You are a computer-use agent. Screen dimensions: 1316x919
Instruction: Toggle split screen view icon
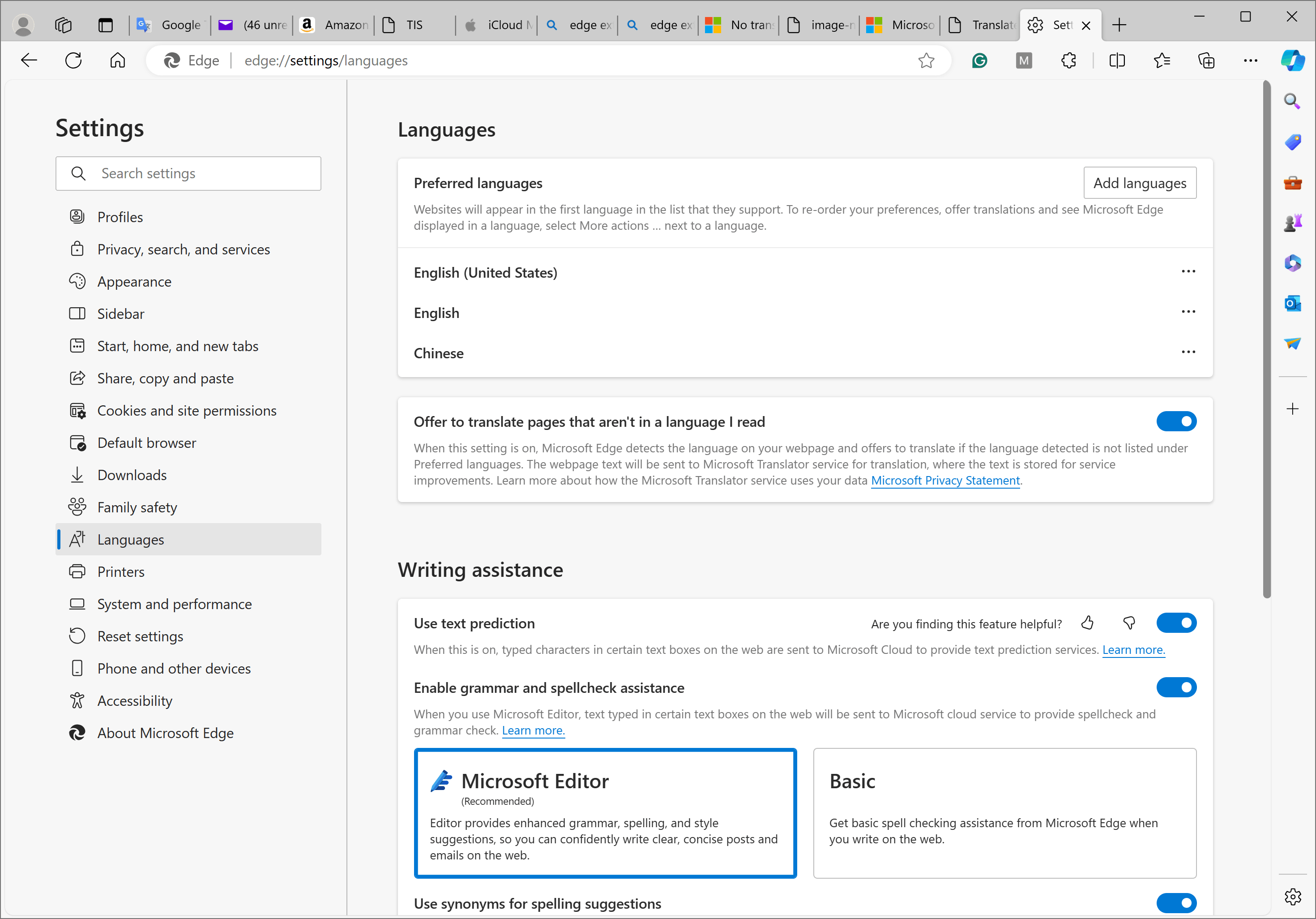(1116, 60)
